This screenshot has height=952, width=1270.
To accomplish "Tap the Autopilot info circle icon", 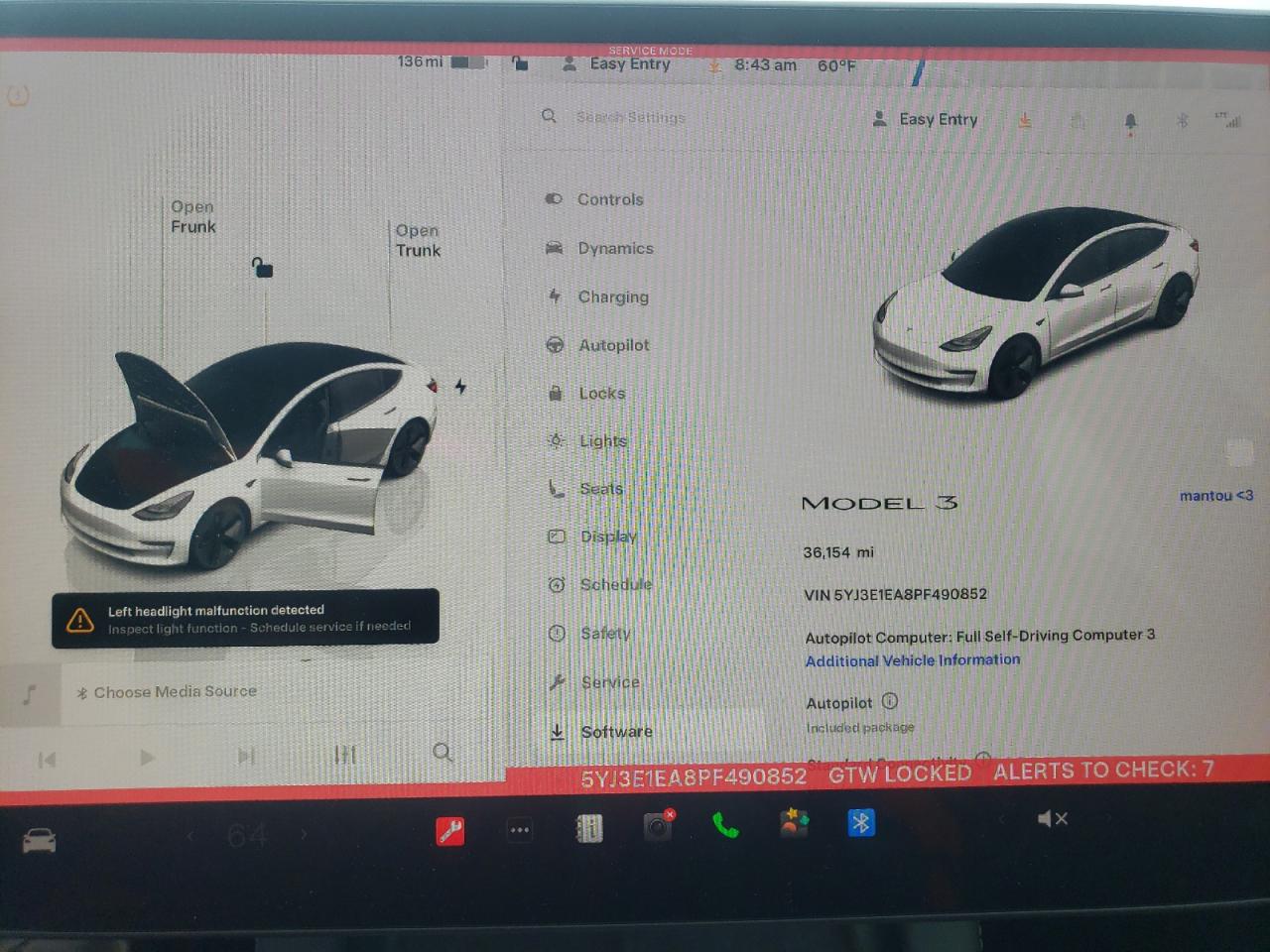I will 890,701.
